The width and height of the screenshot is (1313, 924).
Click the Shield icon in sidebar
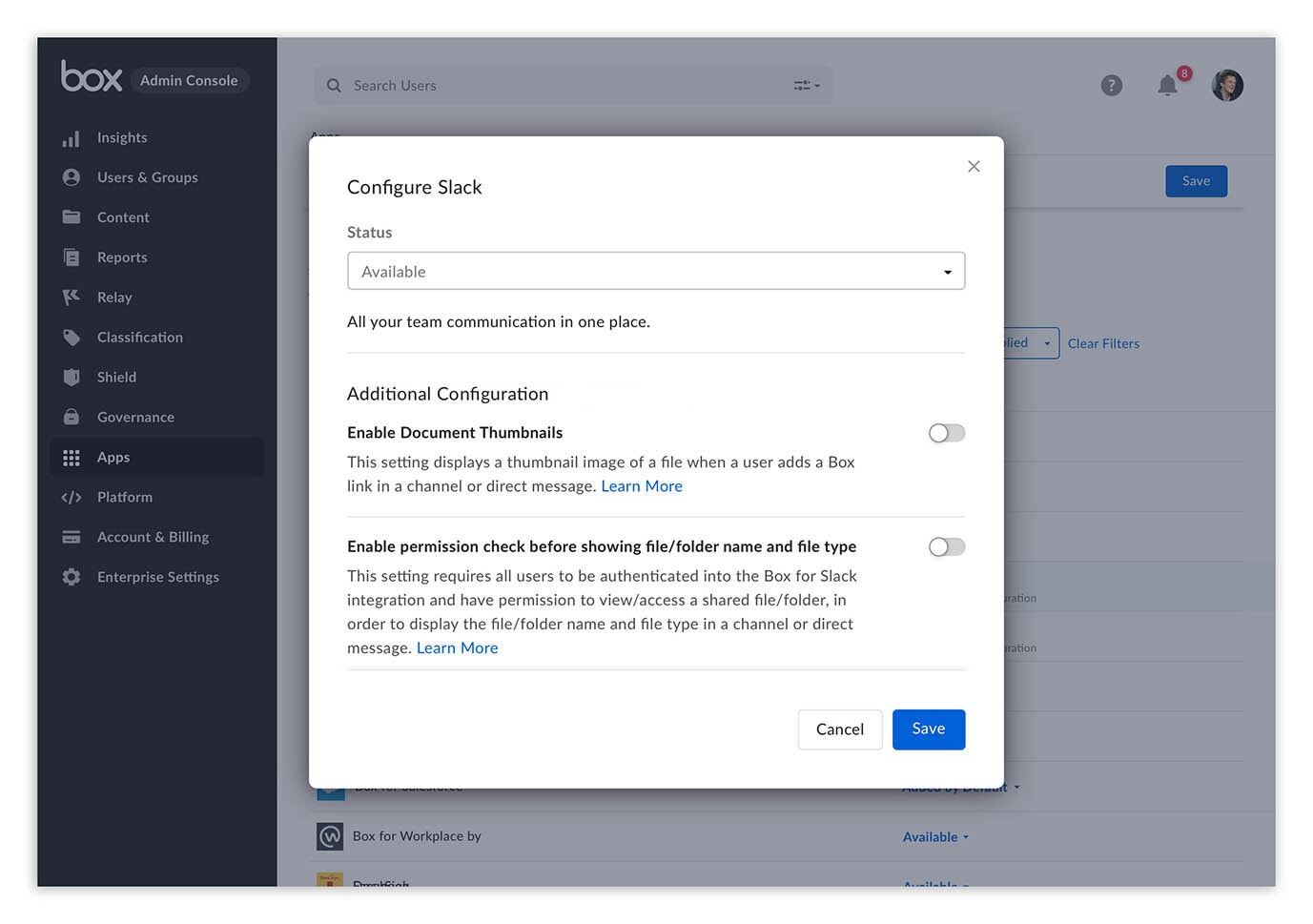click(x=71, y=378)
